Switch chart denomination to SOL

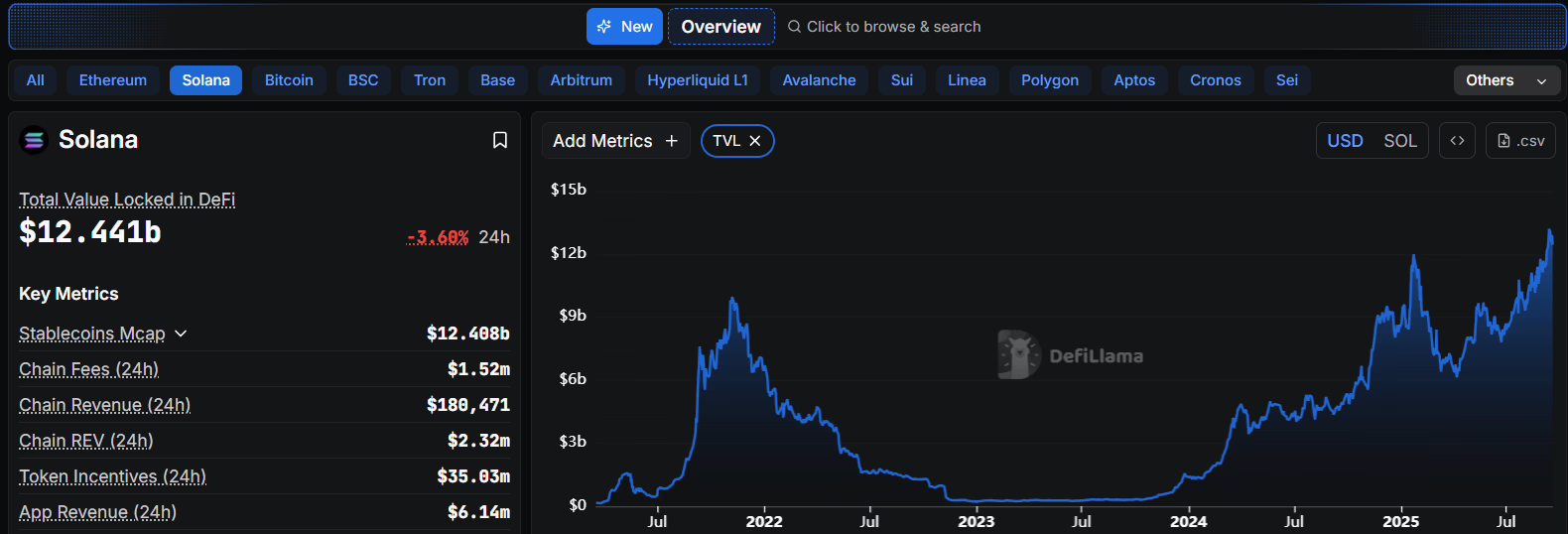(1400, 141)
